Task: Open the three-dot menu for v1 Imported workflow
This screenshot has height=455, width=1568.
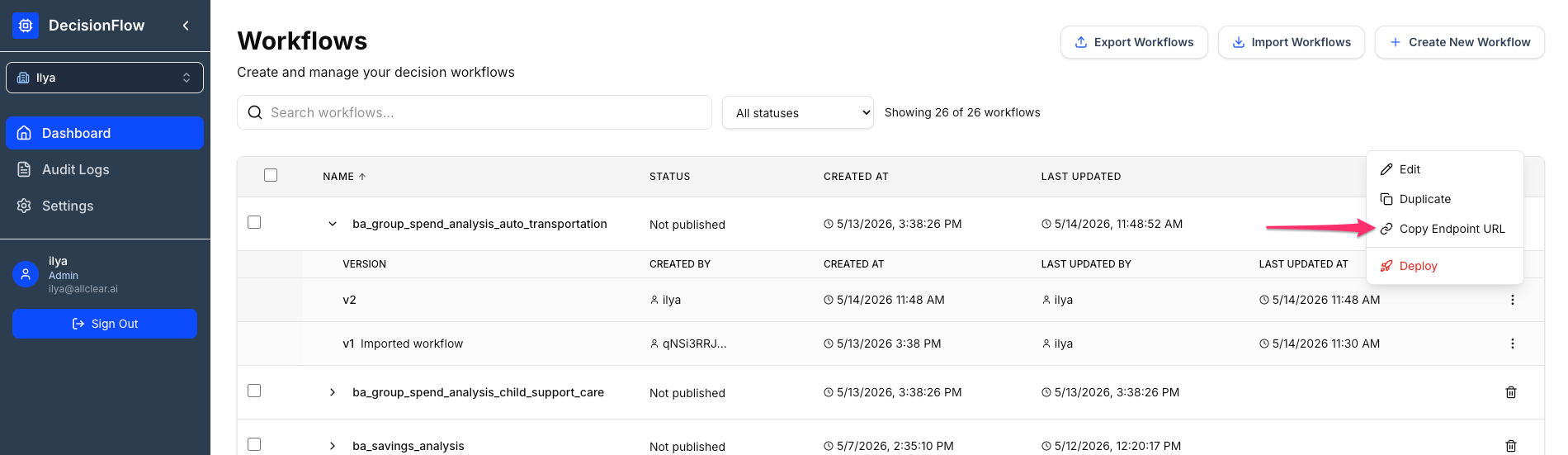Action: tap(1513, 344)
